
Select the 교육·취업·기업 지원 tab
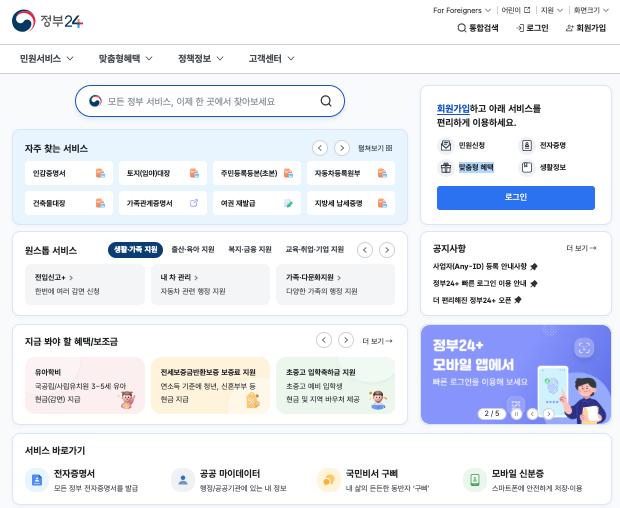[315, 250]
